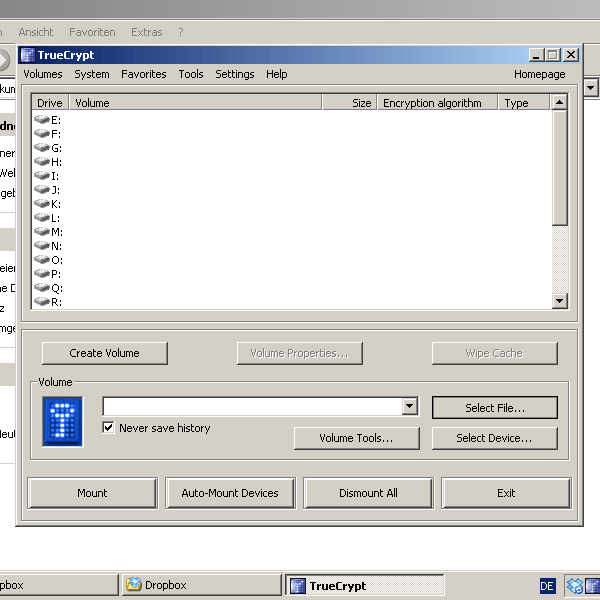Screen dimensions: 600x600
Task: Sort by the Size column header
Action: (x=349, y=103)
